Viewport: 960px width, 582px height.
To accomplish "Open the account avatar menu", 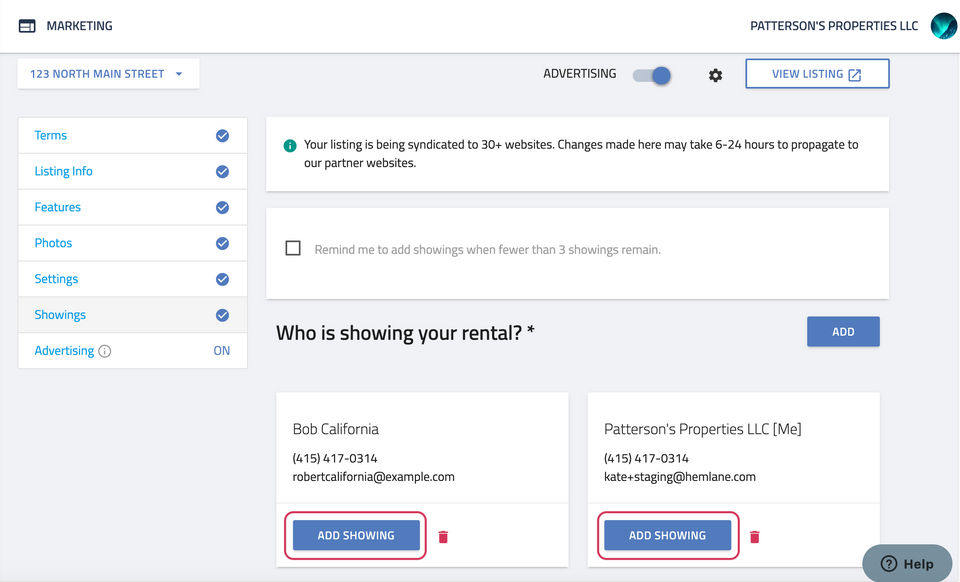I will pos(943,26).
